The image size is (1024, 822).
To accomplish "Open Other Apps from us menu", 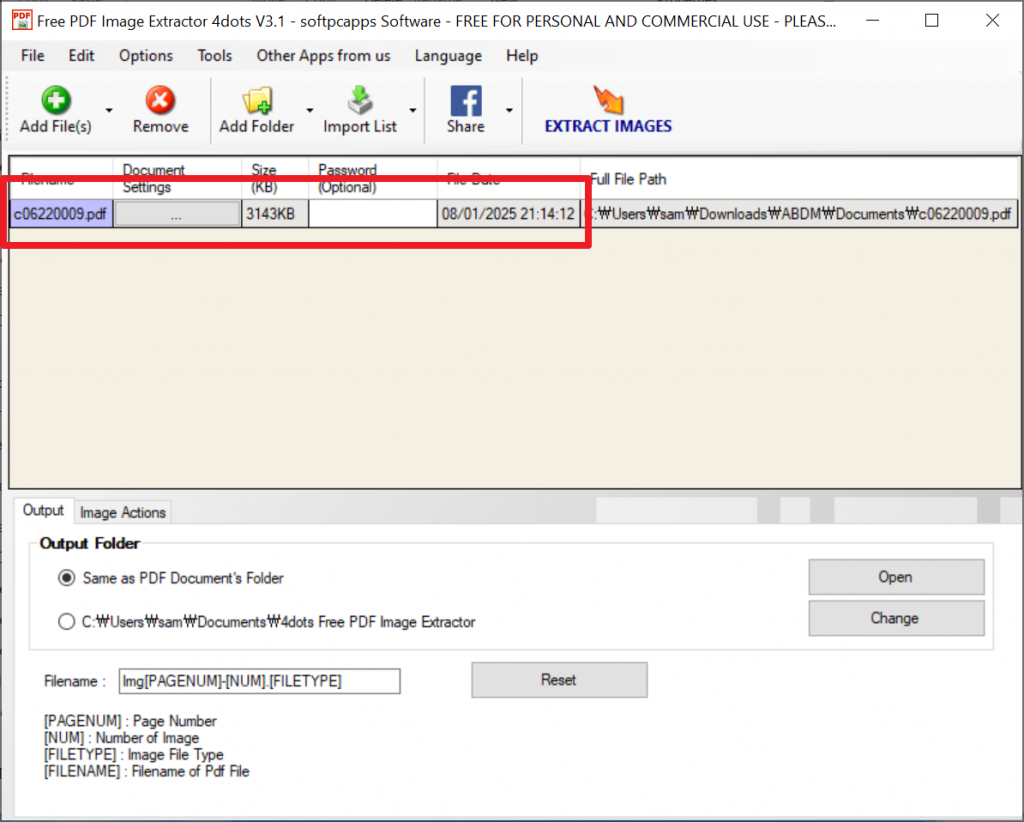I will coord(323,55).
